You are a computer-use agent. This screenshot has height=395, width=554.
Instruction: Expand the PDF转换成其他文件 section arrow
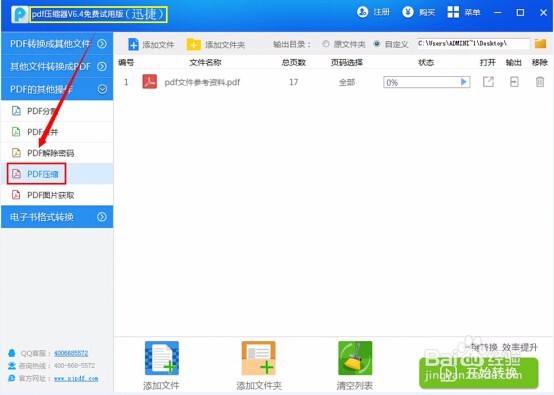pyautogui.click(x=102, y=43)
